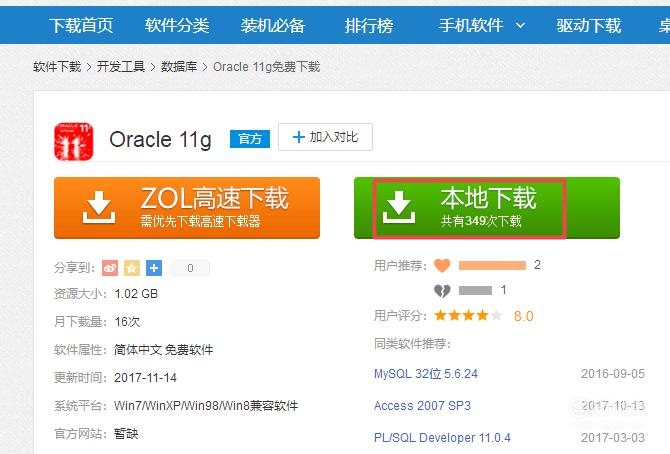Downvote with the broken heart icon
The width and height of the screenshot is (670, 454).
(x=442, y=291)
